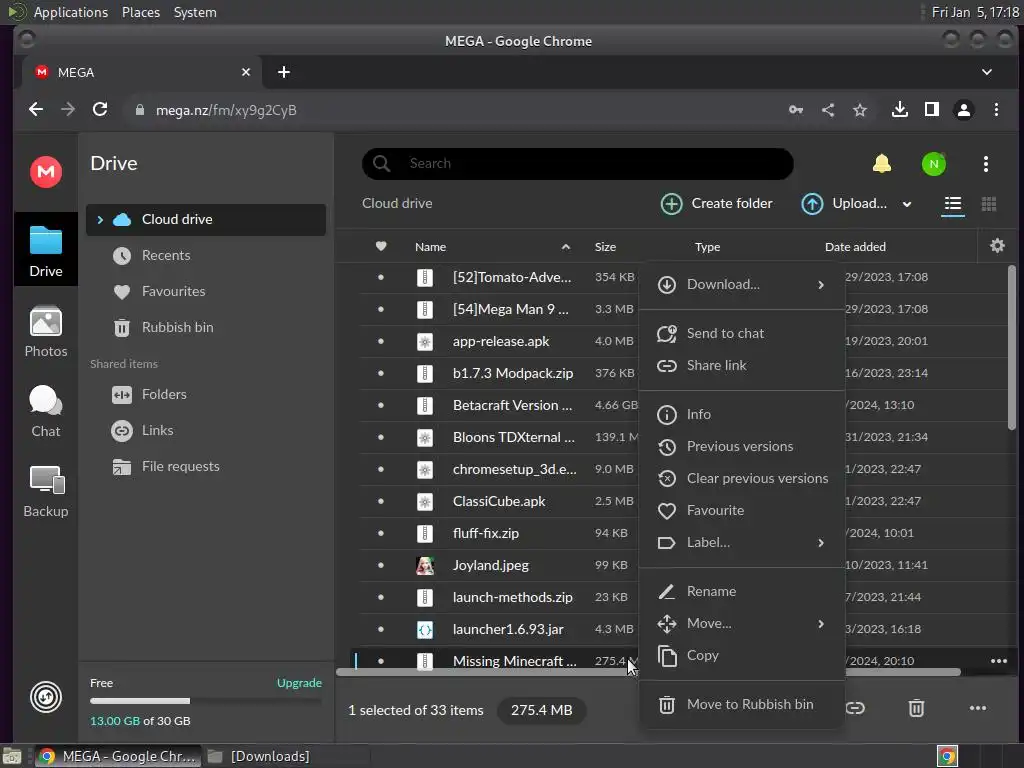Click Chrome profile icon
The image size is (1024, 768).
click(x=963, y=110)
